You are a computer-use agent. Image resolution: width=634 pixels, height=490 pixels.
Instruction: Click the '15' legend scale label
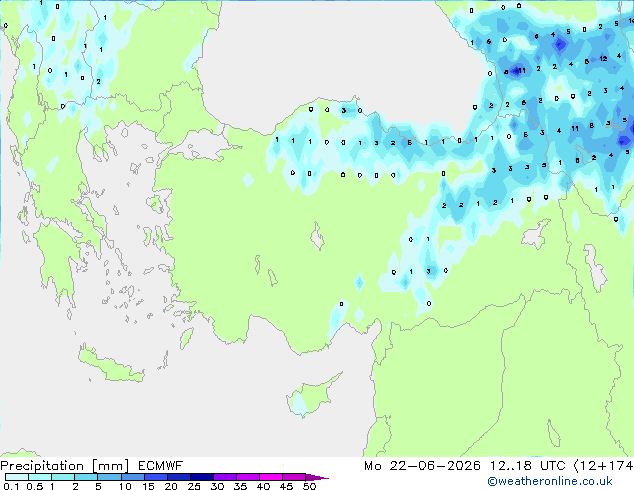coord(148,486)
